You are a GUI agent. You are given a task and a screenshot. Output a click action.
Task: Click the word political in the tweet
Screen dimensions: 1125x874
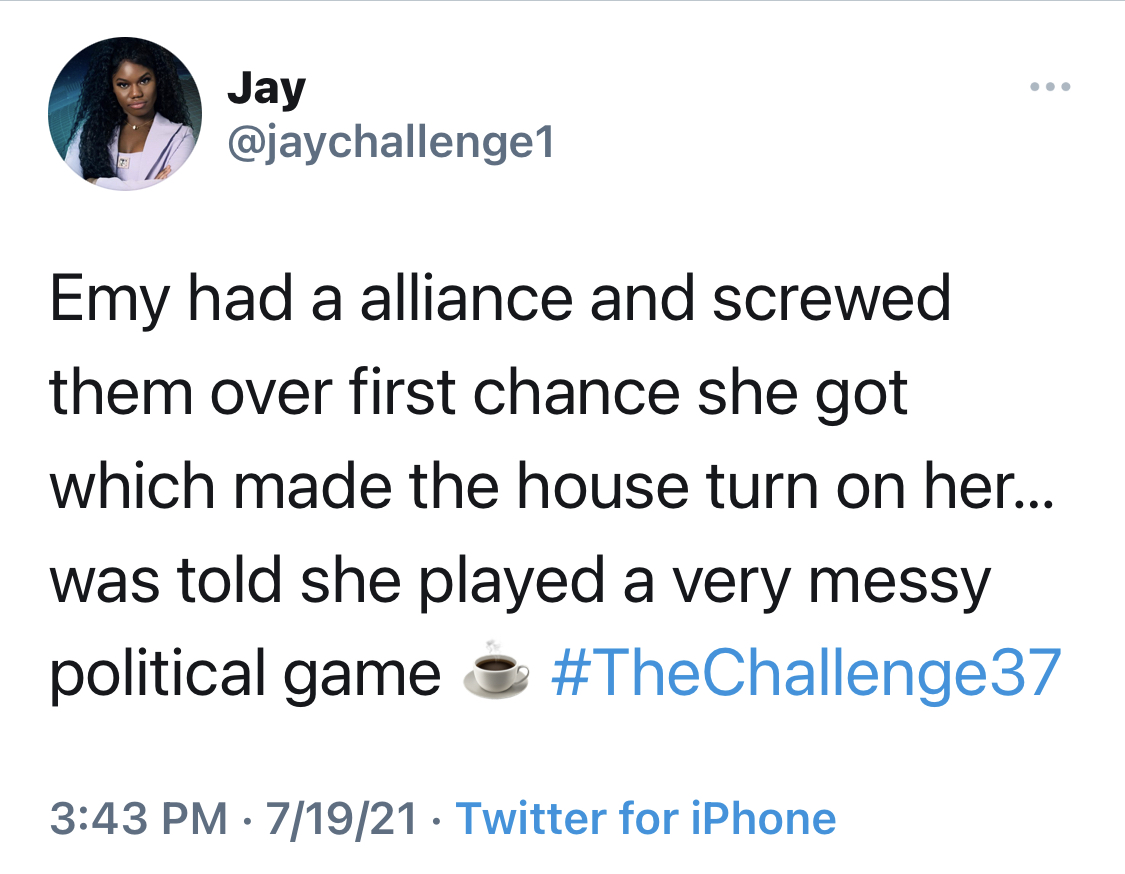(x=158, y=675)
